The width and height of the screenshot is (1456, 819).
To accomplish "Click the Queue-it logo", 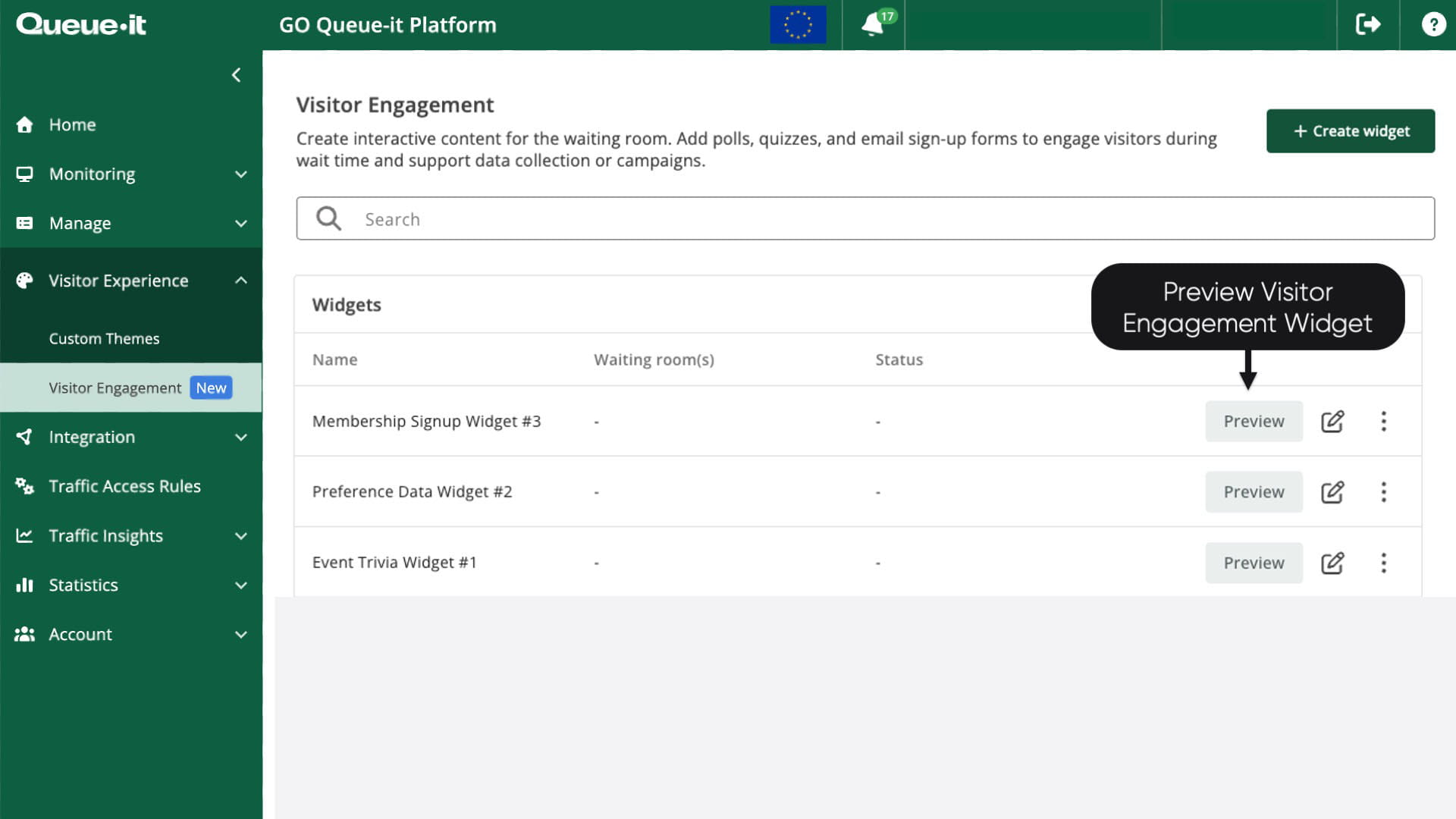I will tap(81, 24).
